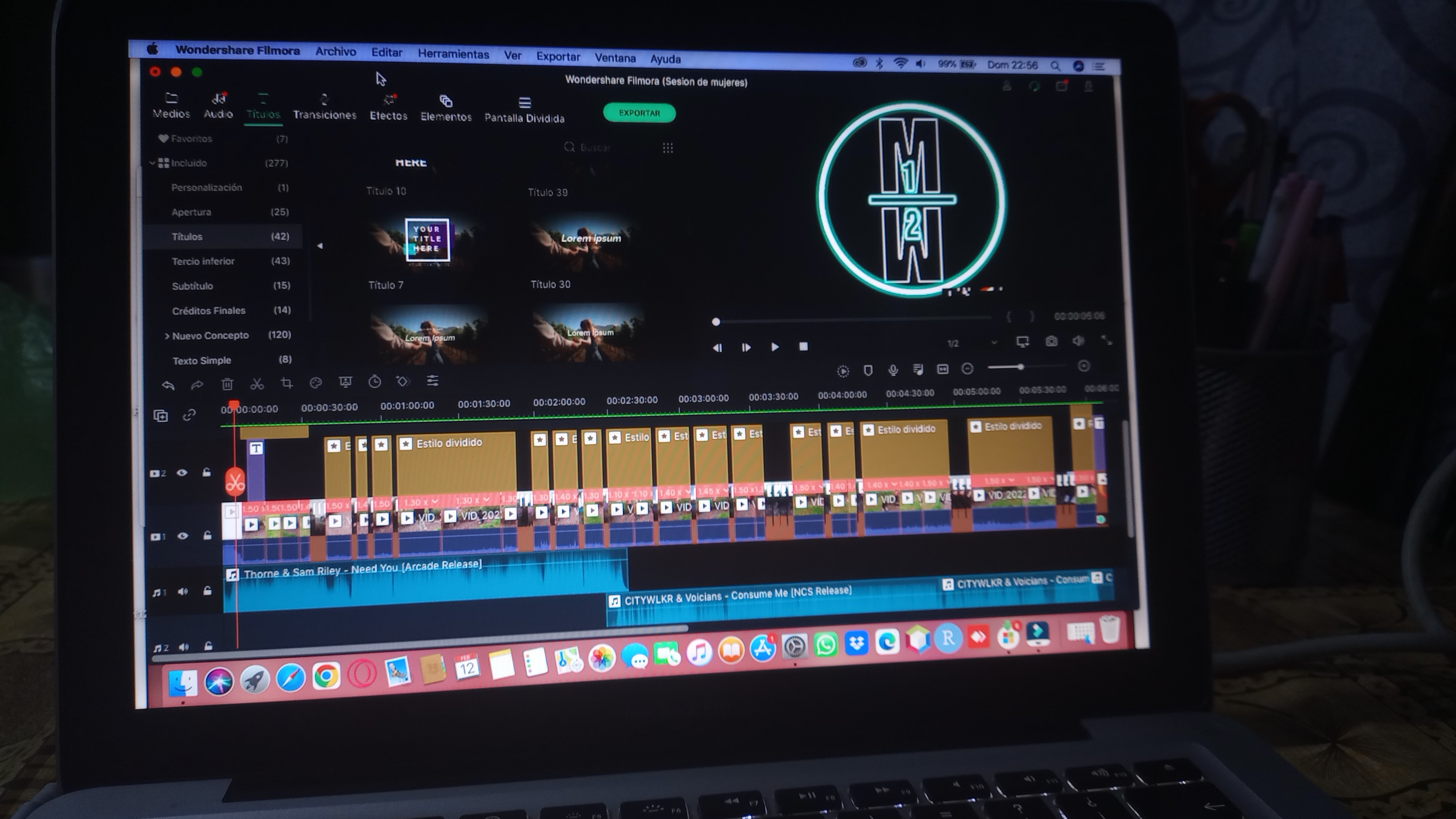Collapse the sidebar with the left arrow

pos(320,246)
